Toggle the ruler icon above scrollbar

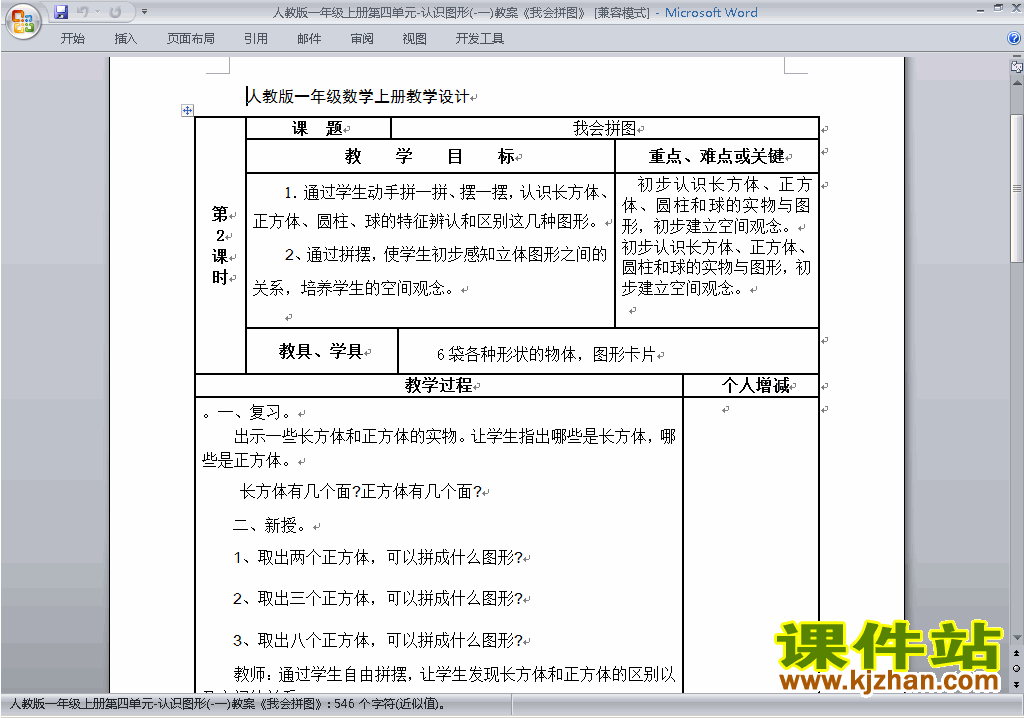tap(1017, 66)
